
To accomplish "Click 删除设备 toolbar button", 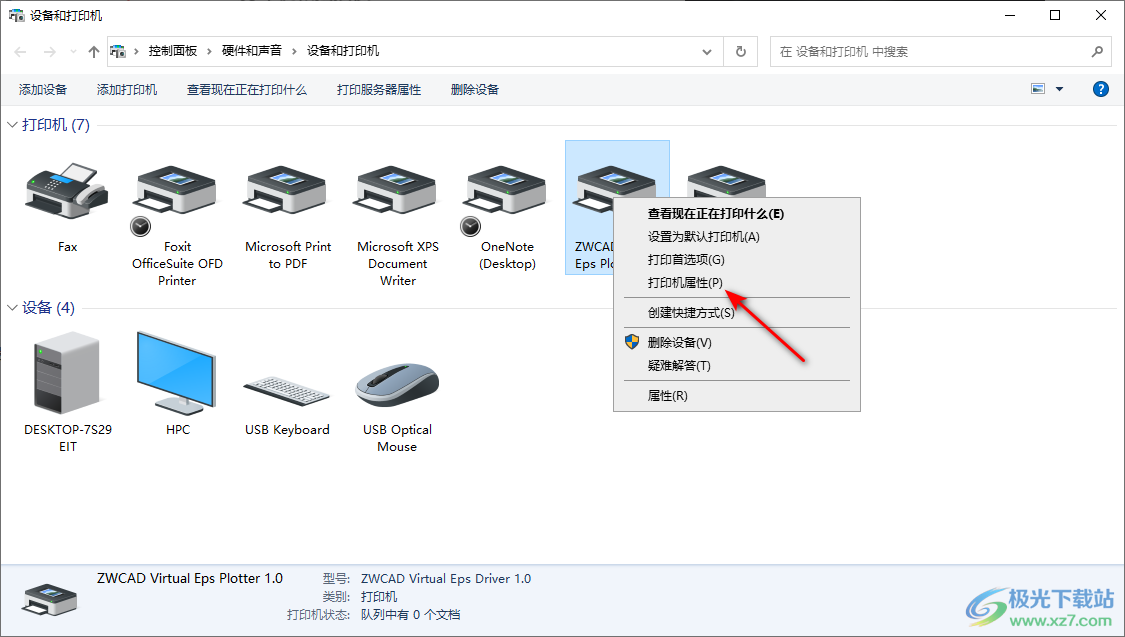I will [x=475, y=90].
